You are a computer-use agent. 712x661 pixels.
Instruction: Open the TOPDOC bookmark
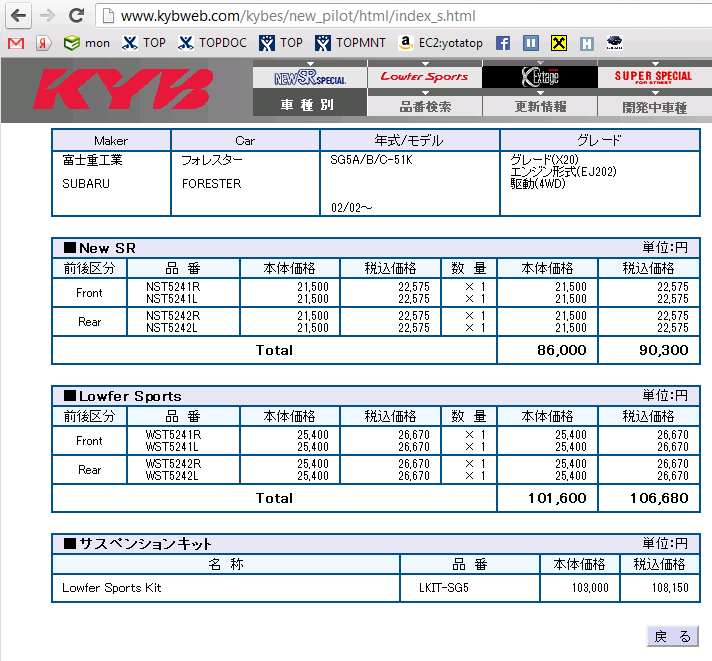coord(212,43)
